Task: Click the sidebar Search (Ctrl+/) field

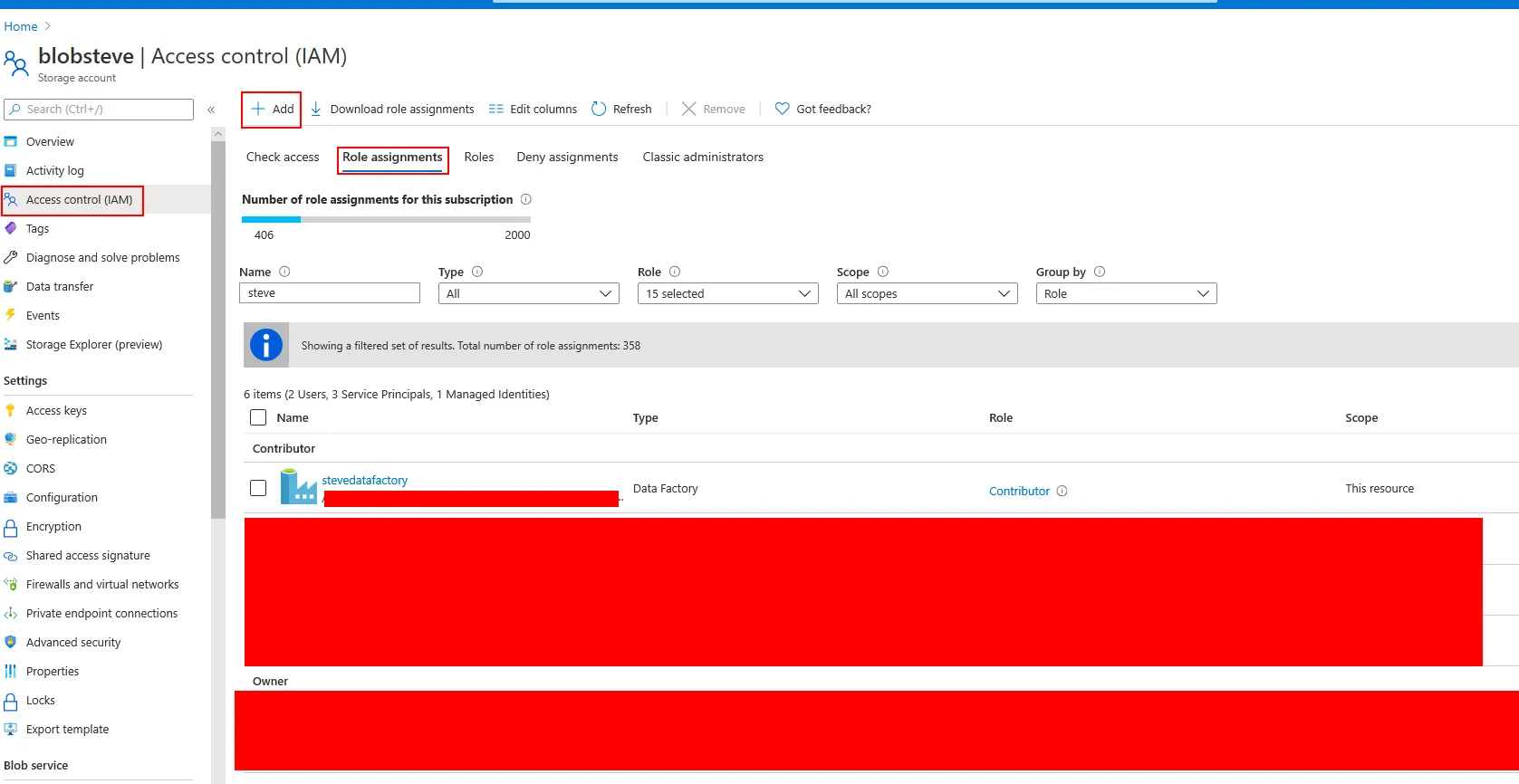Action: coord(99,110)
